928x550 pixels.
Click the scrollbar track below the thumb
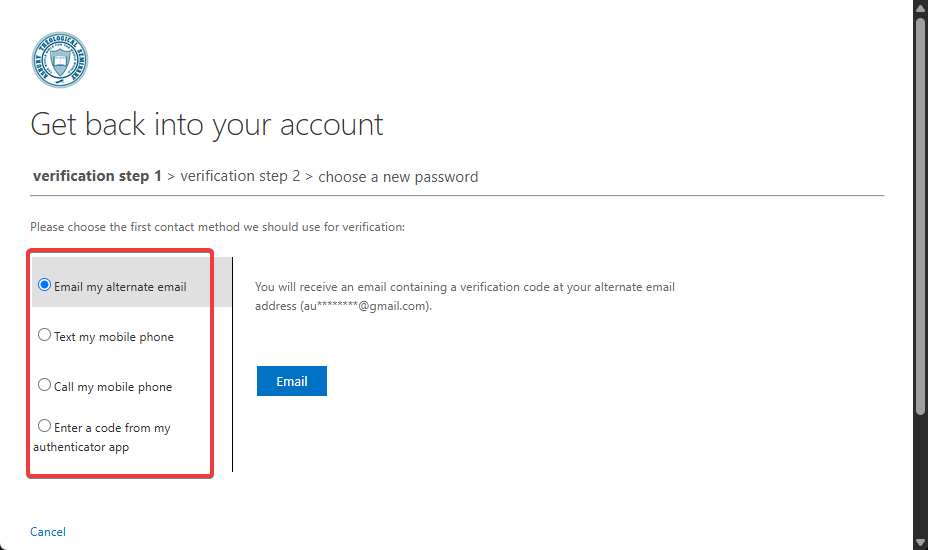point(920,470)
